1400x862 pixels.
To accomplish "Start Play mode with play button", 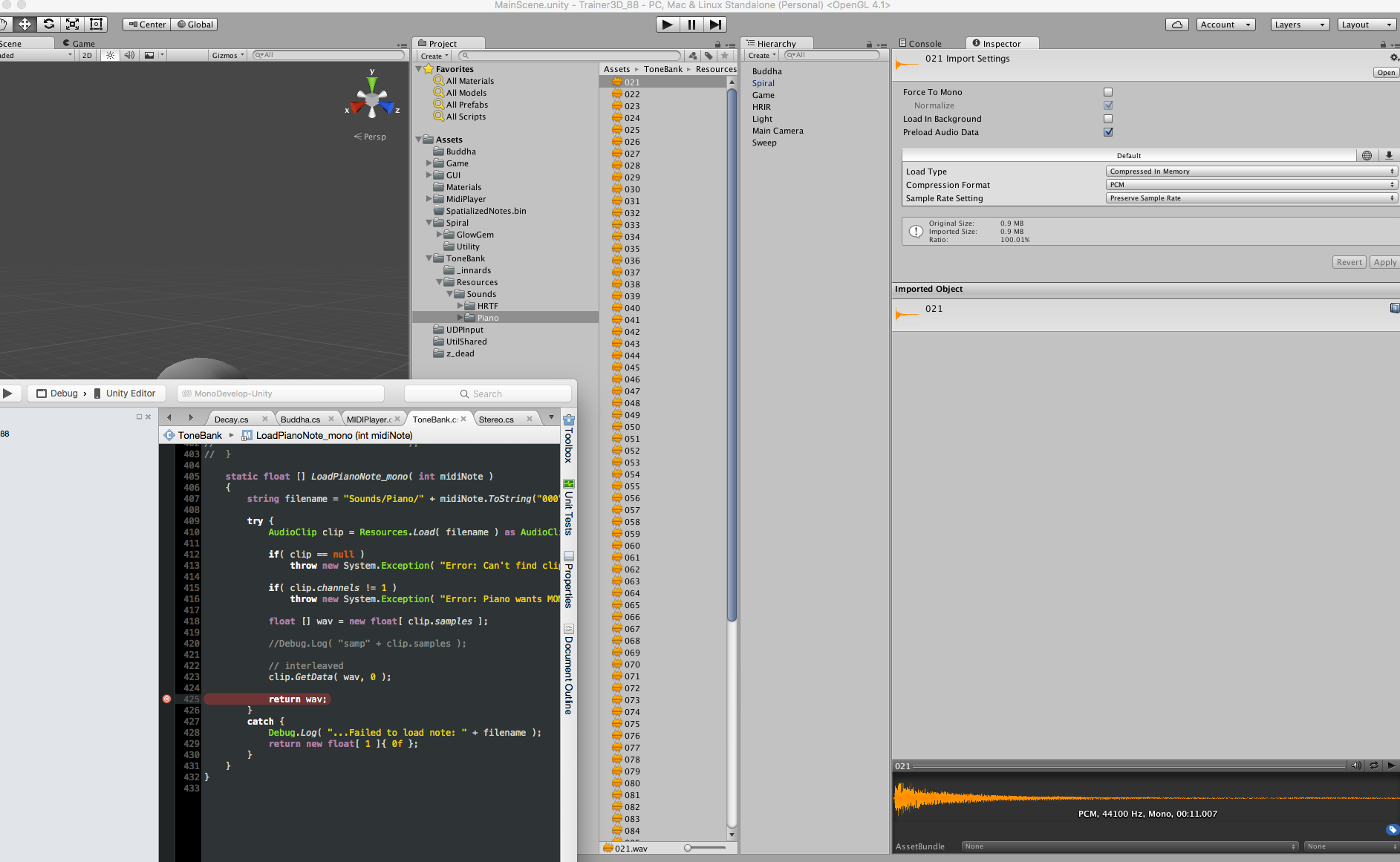I will (668, 25).
